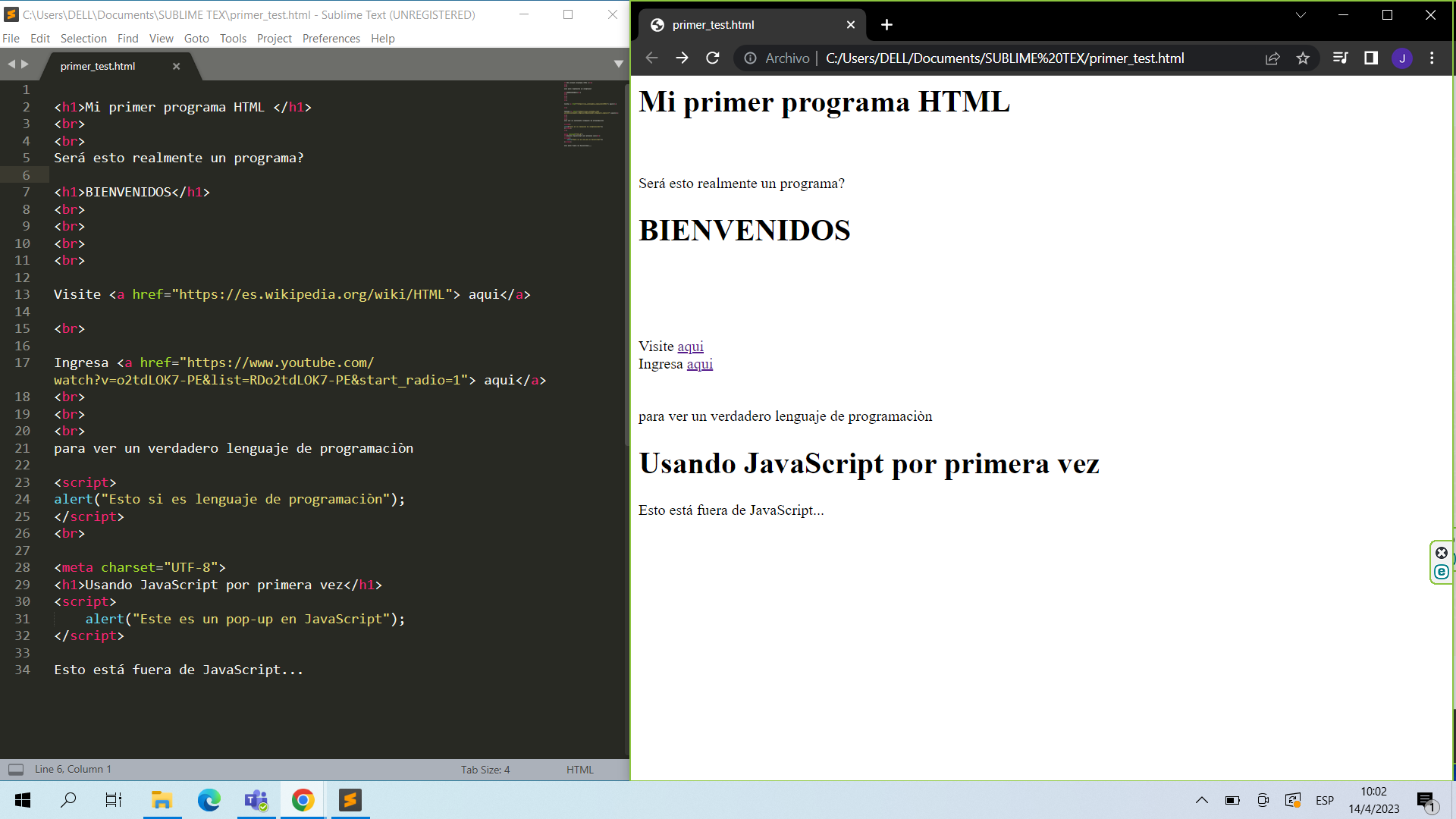Viewport: 1456px width, 819px height.
Task: Open Chrome media control icon
Action: pos(1340,58)
